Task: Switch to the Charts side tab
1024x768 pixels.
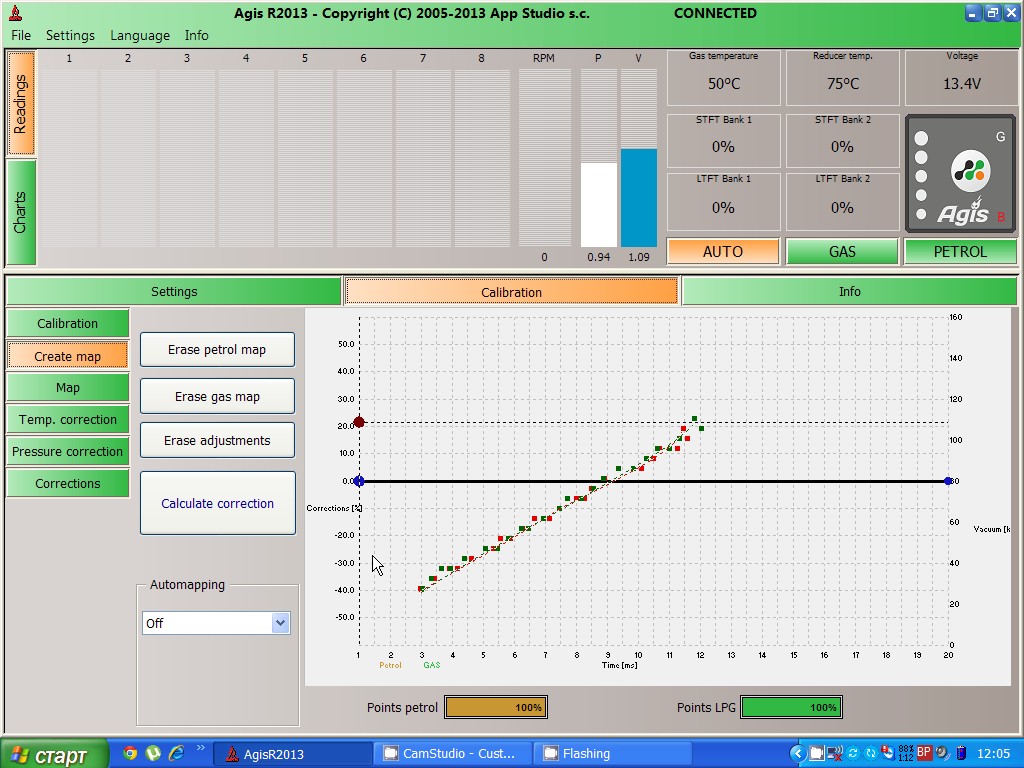Action: [x=21, y=212]
